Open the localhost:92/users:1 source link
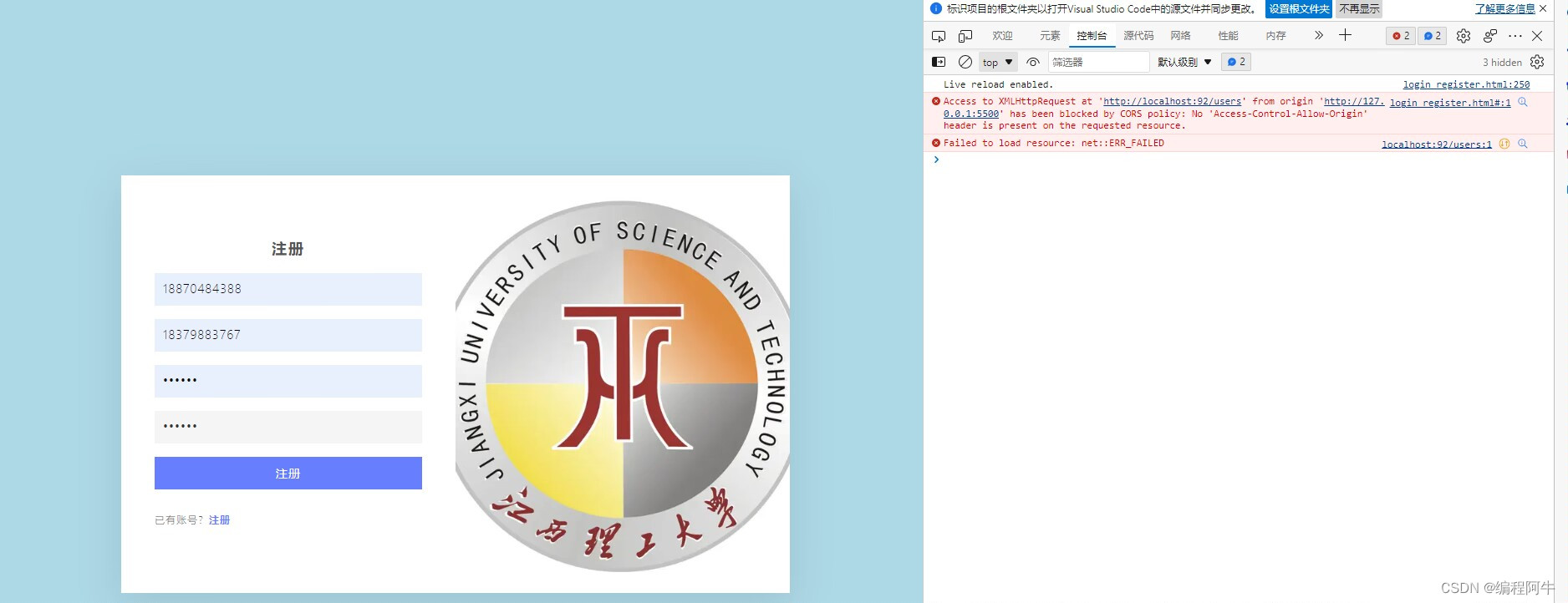 pos(1437,144)
